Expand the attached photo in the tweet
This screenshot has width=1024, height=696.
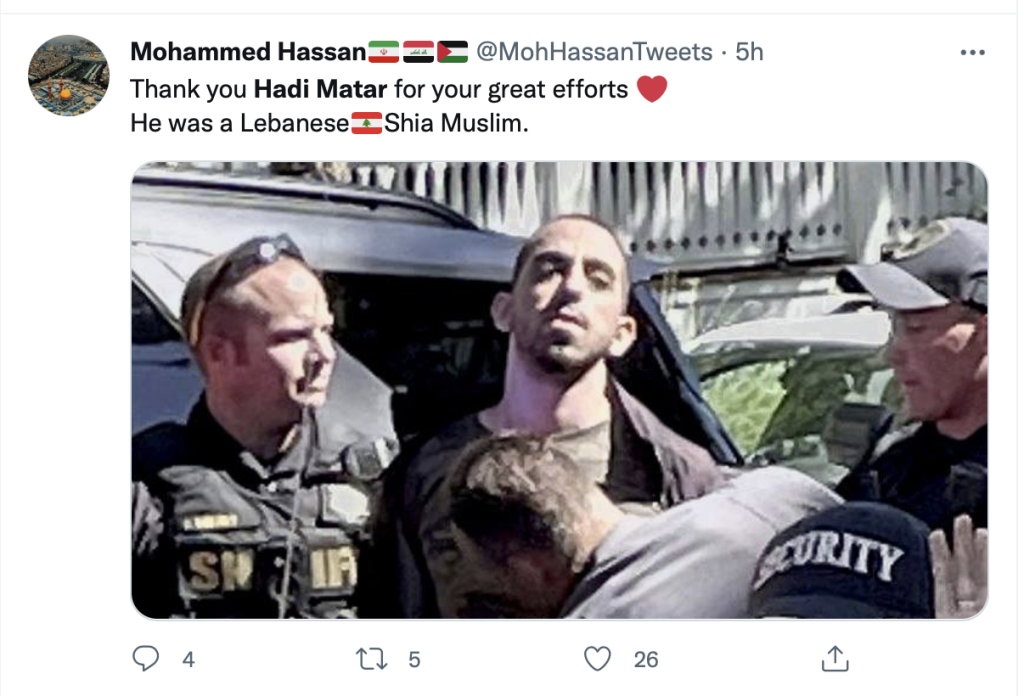(559, 390)
